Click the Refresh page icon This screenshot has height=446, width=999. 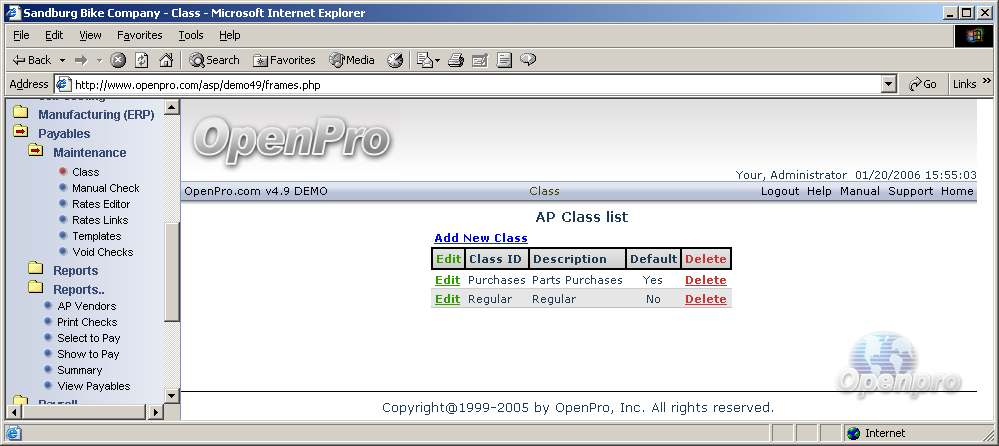click(x=142, y=60)
